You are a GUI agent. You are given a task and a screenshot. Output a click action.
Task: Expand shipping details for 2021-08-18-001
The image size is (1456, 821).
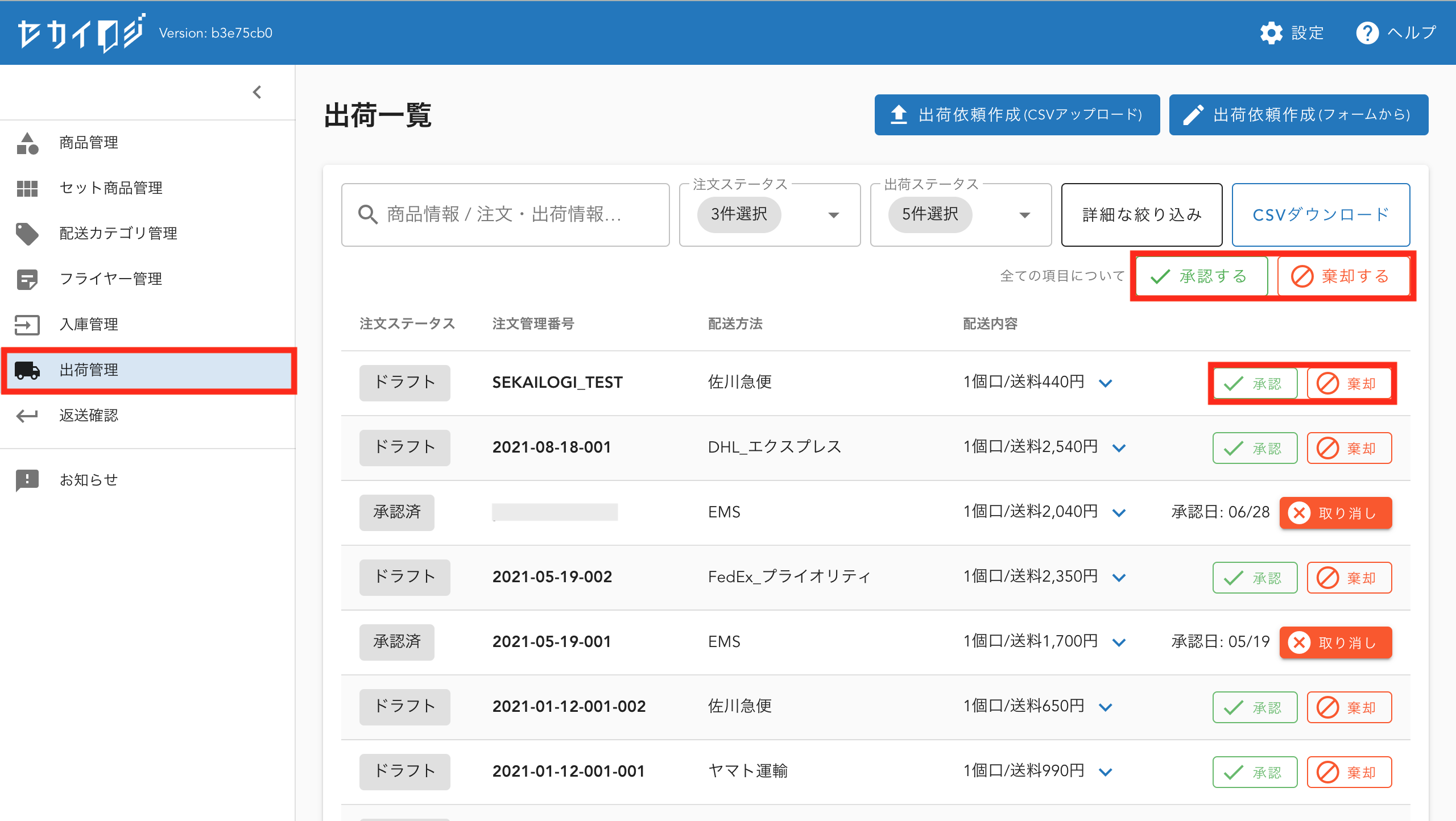[x=1119, y=447]
